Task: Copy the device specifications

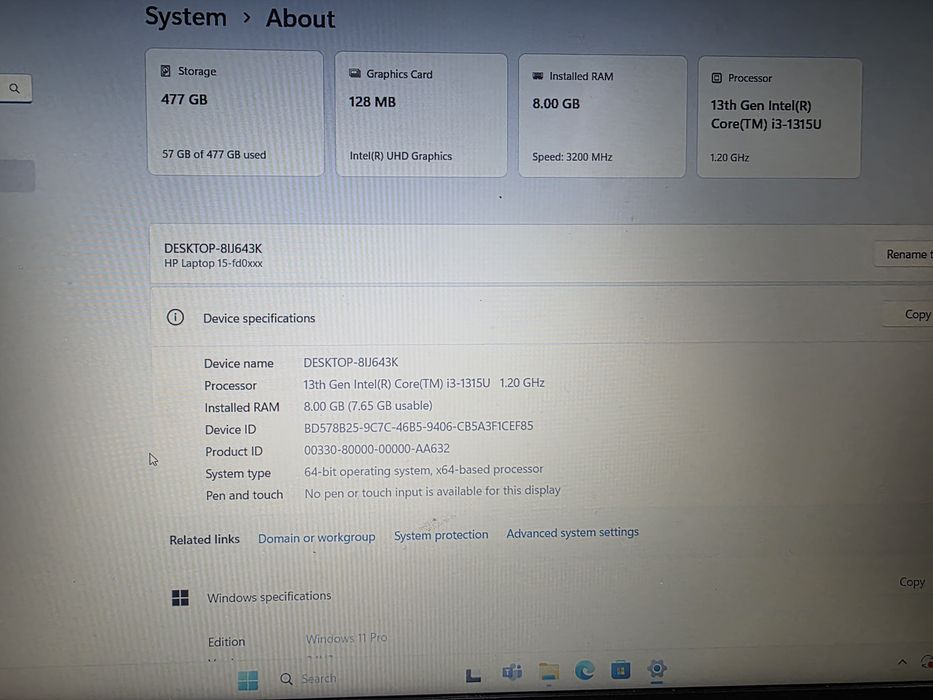Action: pos(909,314)
